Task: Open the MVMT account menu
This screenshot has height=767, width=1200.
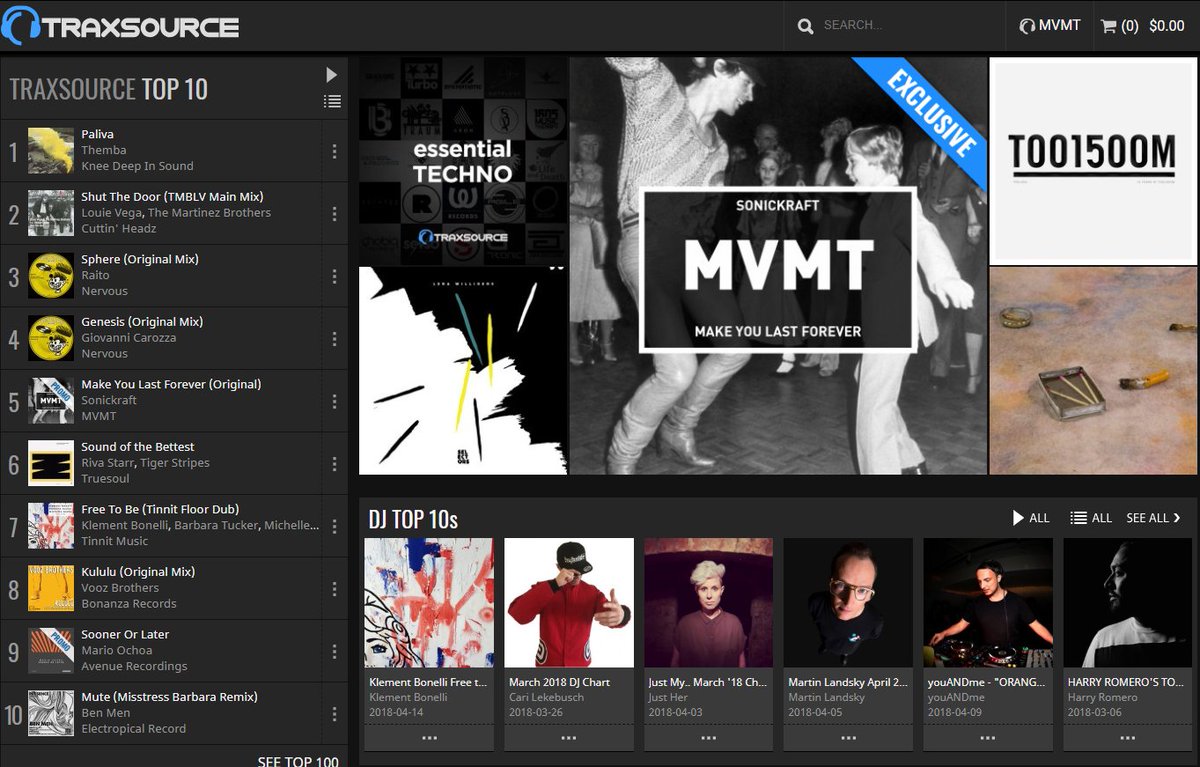Action: [1050, 26]
